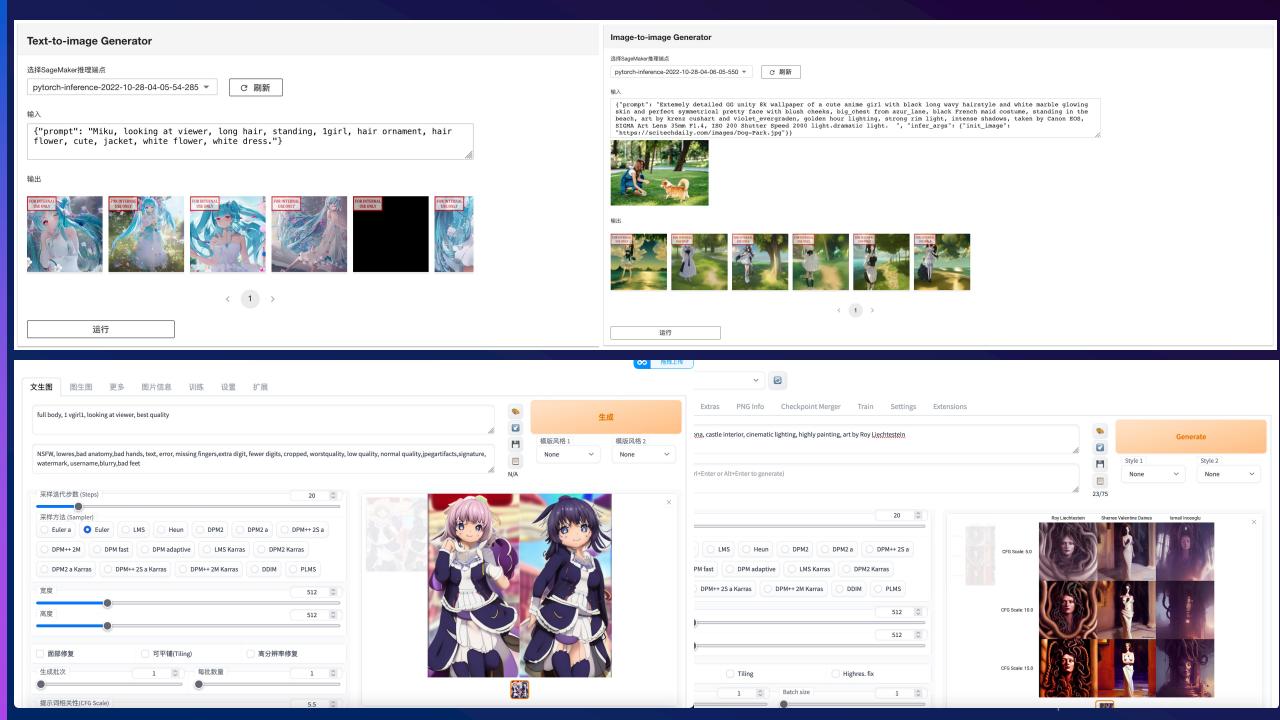Click the 采样迭代步数 Steps slider
Screen dimensions: 1280x720
point(188,506)
